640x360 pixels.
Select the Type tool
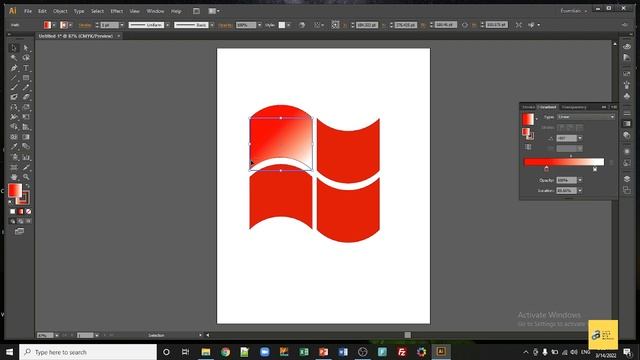pos(26,68)
